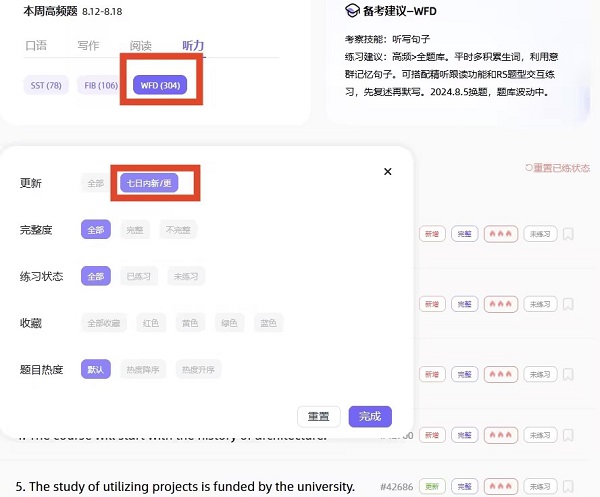The width and height of the screenshot is (600, 497).
Task: Set 完整度 filter to 全部
Action: [x=96, y=230]
